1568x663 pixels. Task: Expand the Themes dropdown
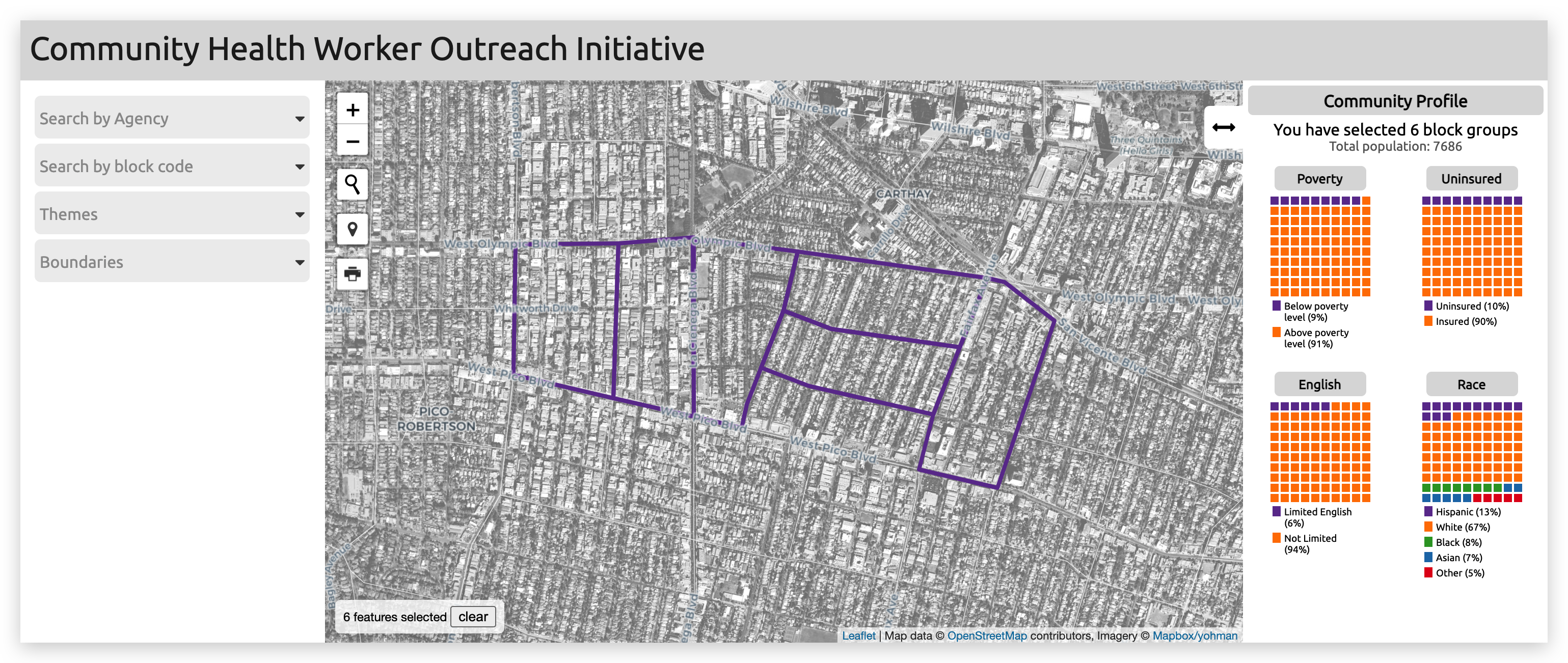tap(172, 214)
